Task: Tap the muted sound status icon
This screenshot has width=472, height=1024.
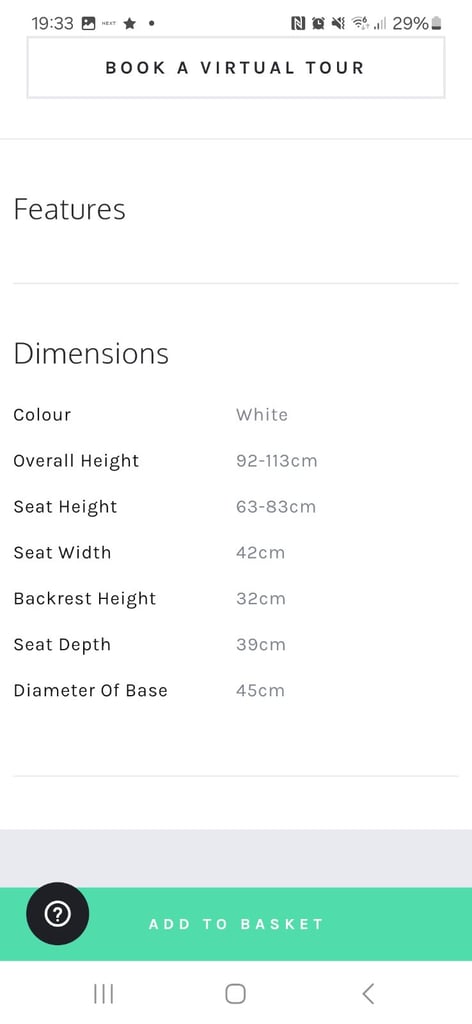Action: click(338, 24)
